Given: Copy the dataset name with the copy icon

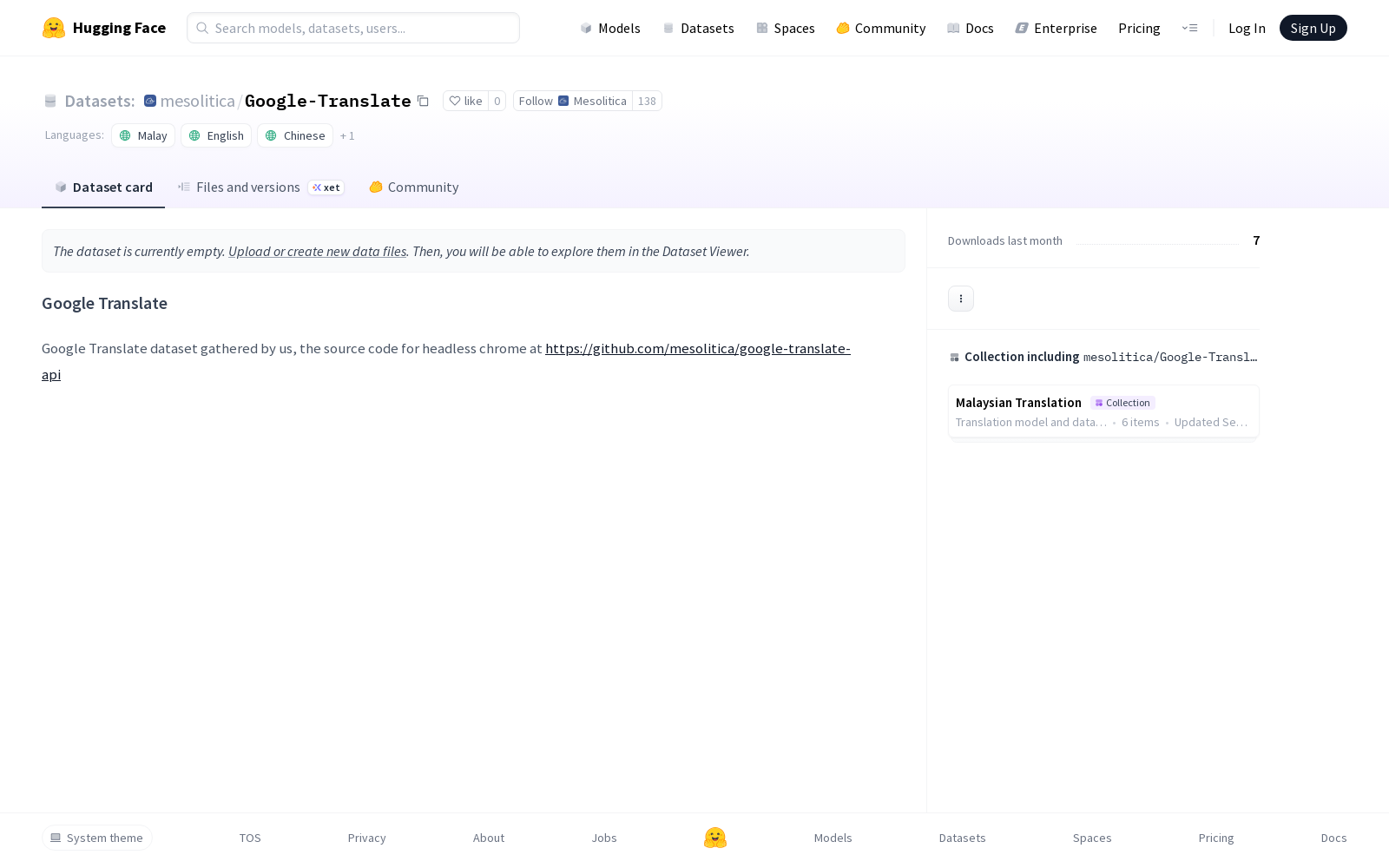Looking at the screenshot, I should (423, 101).
